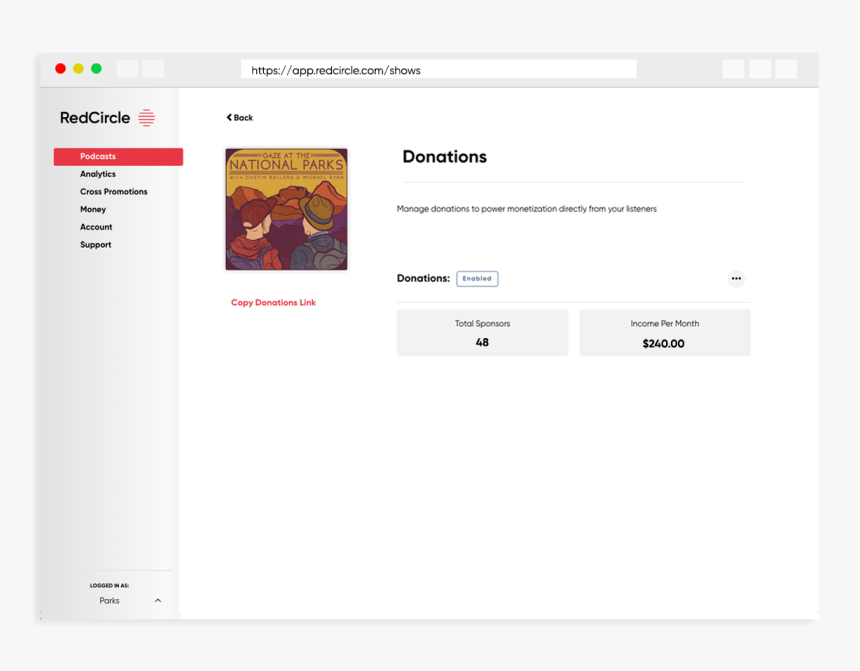Click the yellow minimize traffic light

(78, 68)
